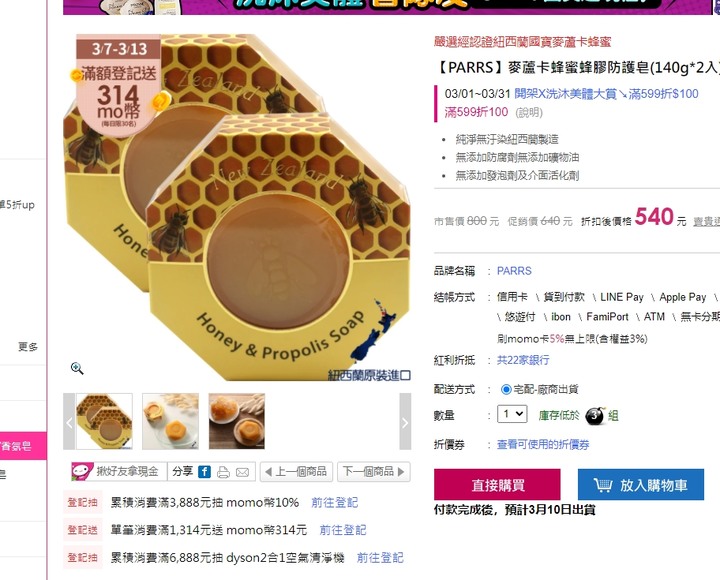Expand 更多 in the left sidebar
This screenshot has height=580, width=720.
[28, 347]
